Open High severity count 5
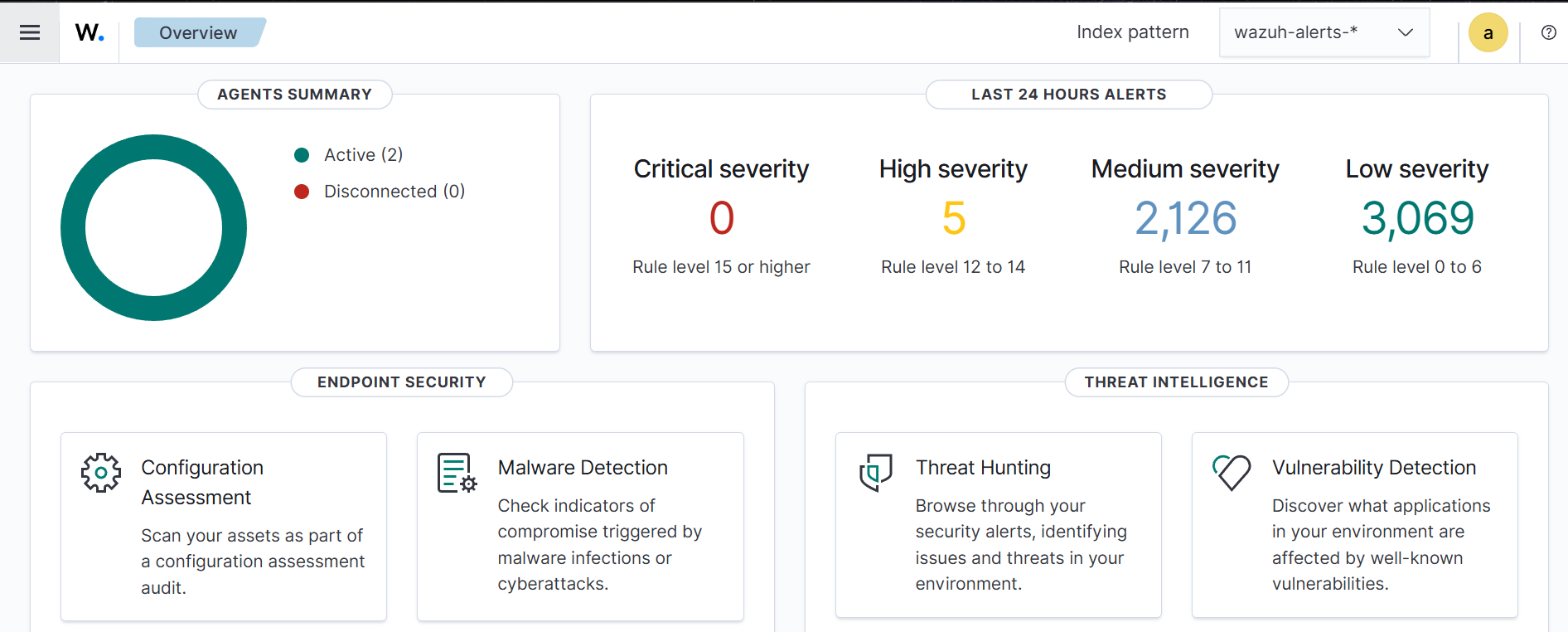This screenshot has height=632, width=1568. coord(954,218)
